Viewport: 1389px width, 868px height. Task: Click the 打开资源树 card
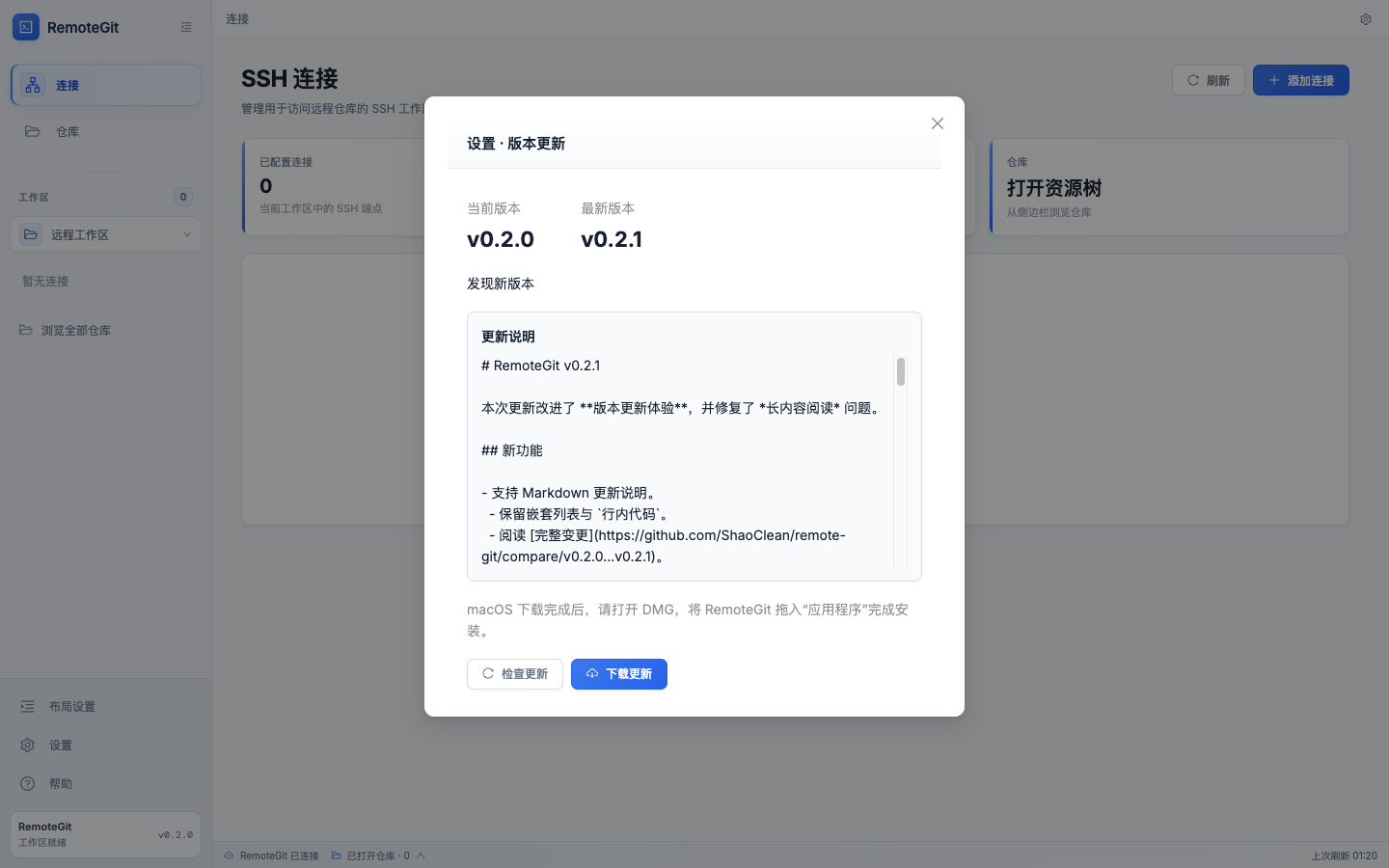tap(1169, 187)
